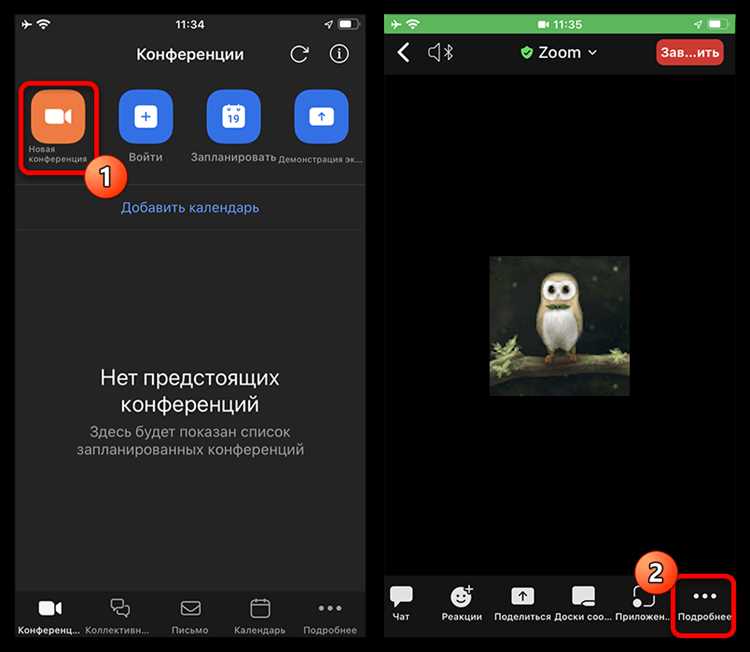Open Доски сообщений whiteboard icon
The width and height of the screenshot is (750, 652).
583,604
